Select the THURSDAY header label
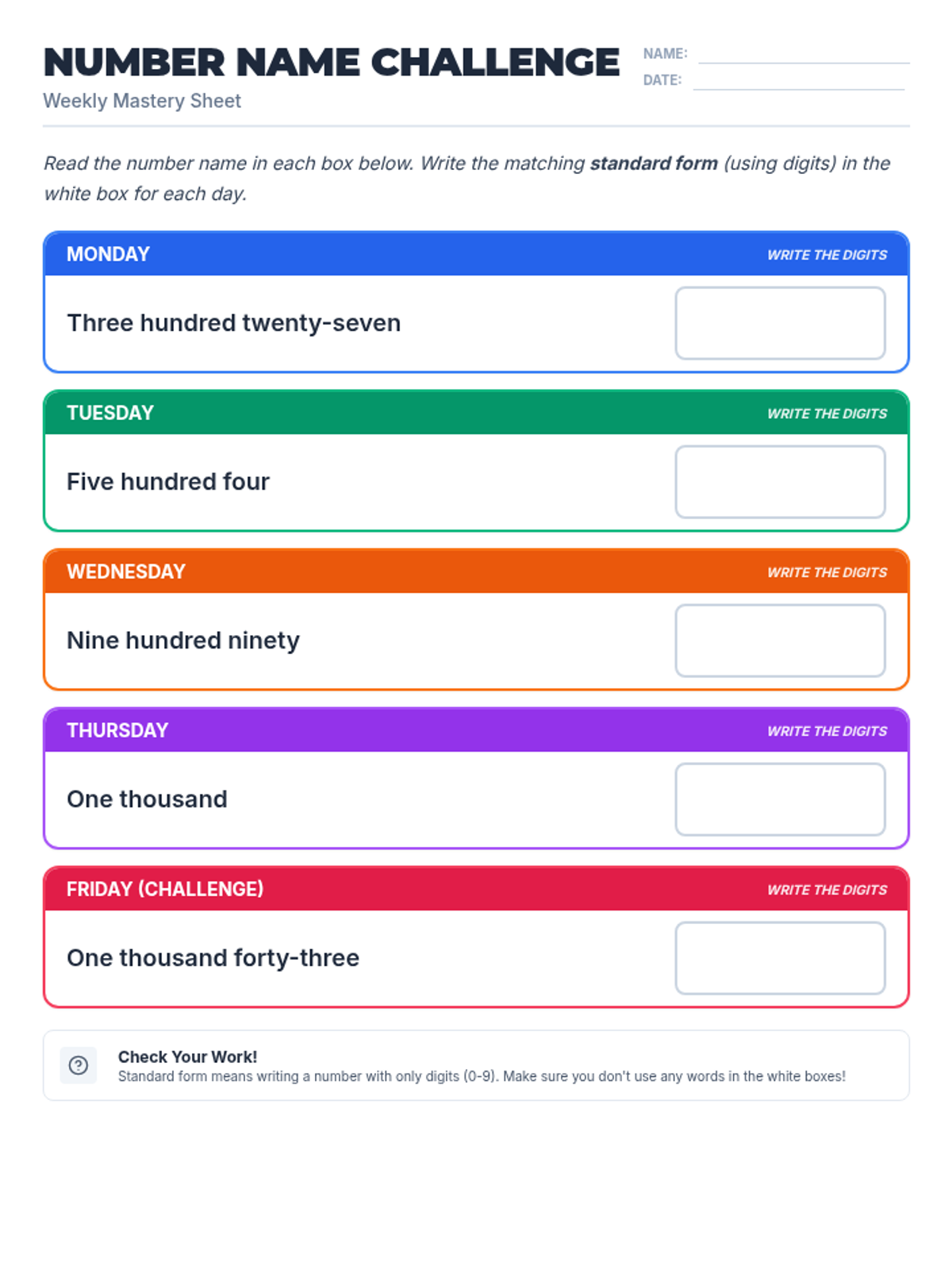This screenshot has height=1270, width=952. pos(117,730)
